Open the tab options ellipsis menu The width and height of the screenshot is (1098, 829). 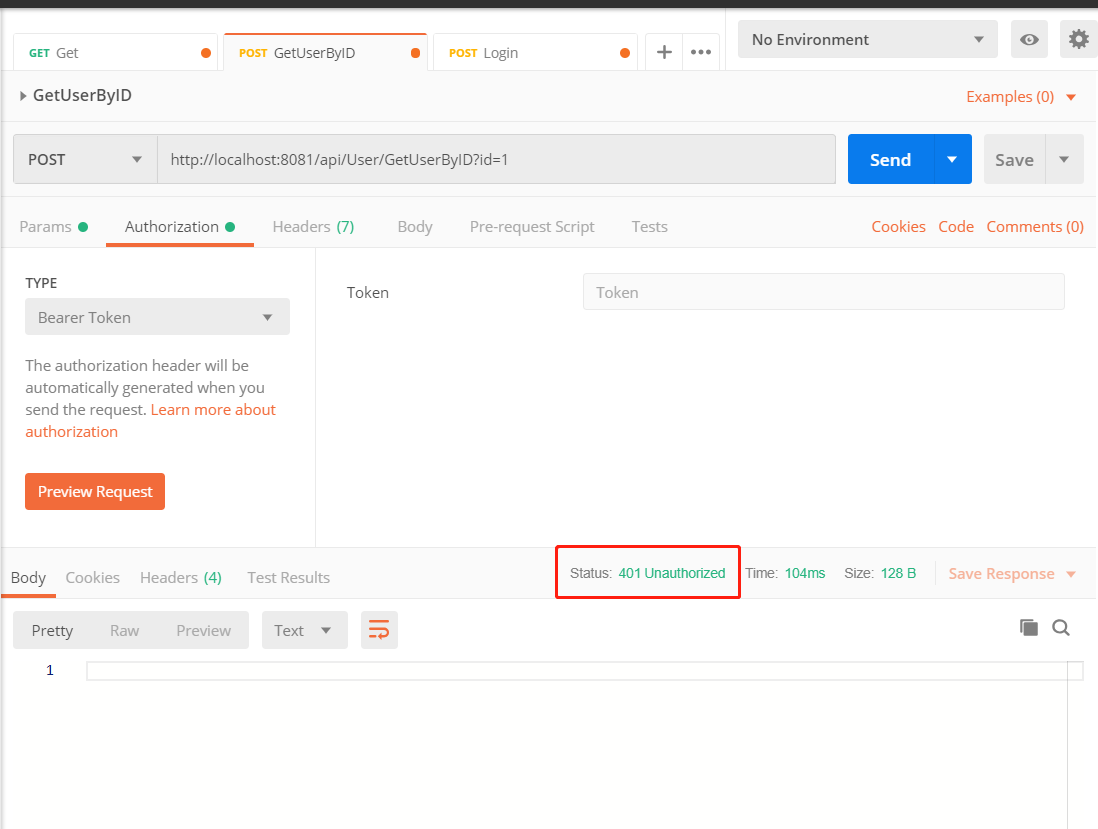701,53
